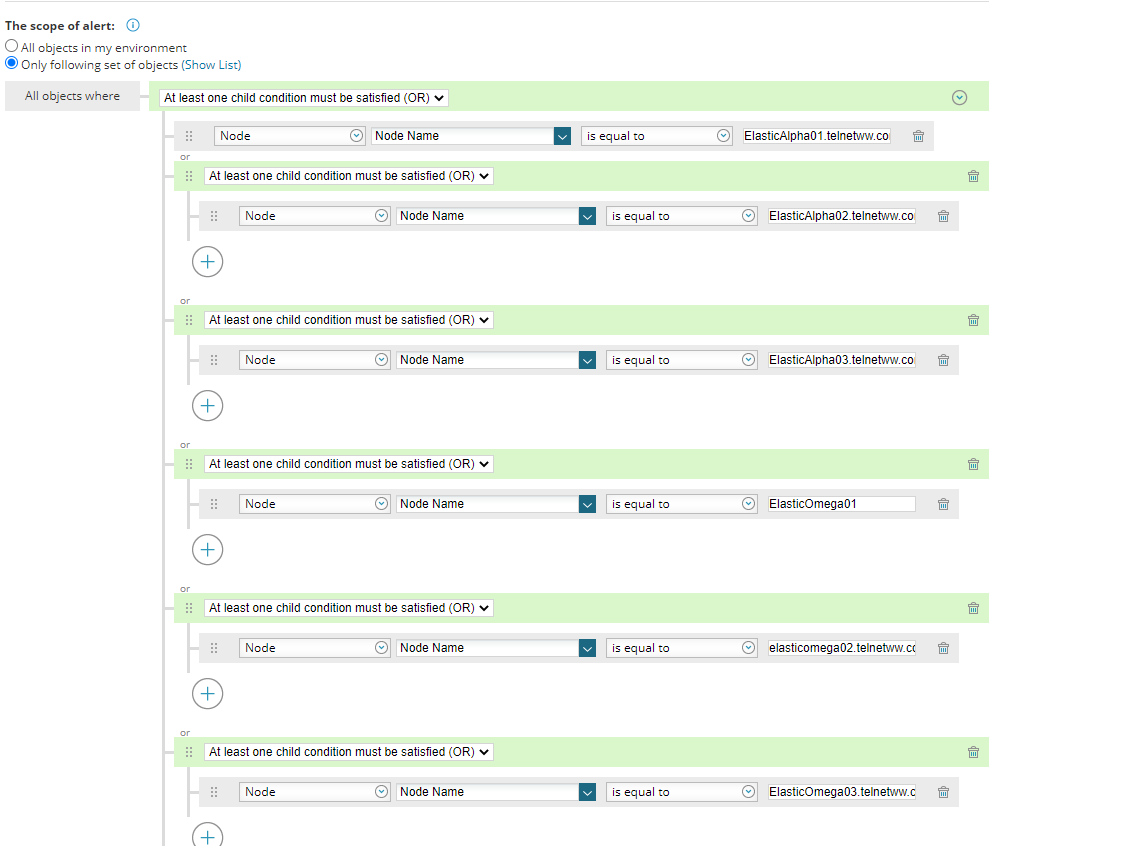Open OR group dropdown above elasticomega02 condition
The height and width of the screenshot is (846, 1138).
pos(349,608)
